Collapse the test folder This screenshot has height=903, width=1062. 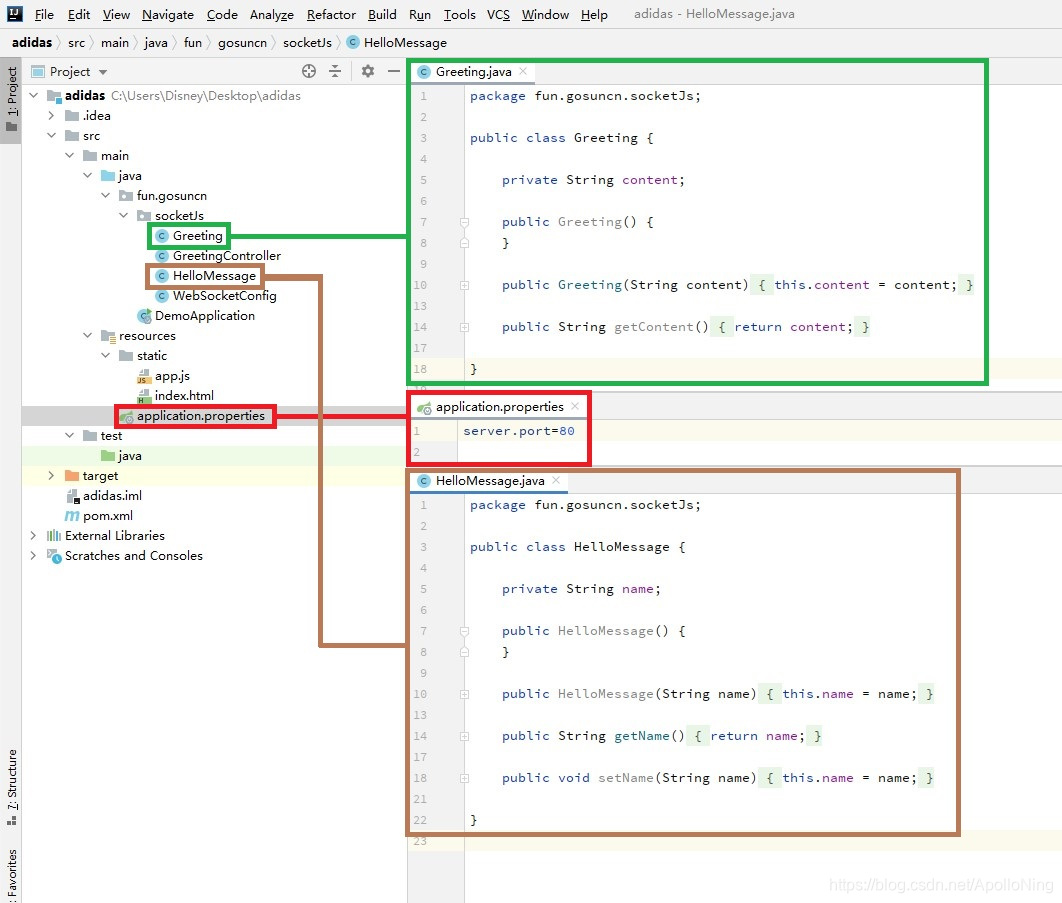pyautogui.click(x=70, y=436)
